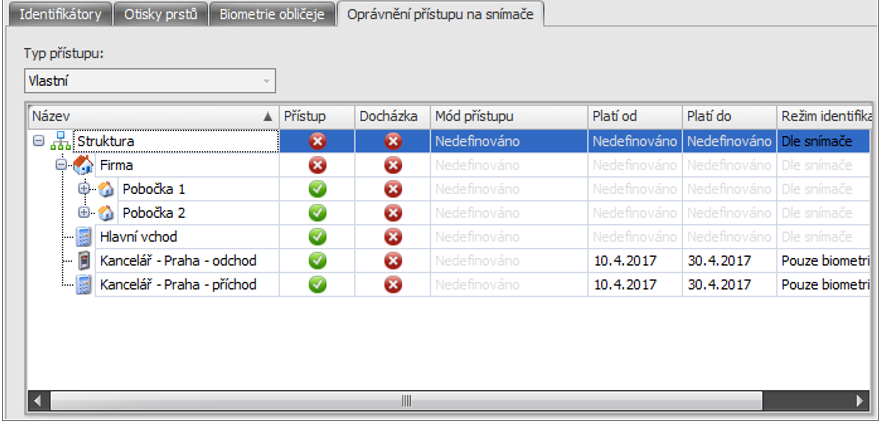This screenshot has width=880, height=423.
Task: Click the Platí do column header
Action: 729,117
